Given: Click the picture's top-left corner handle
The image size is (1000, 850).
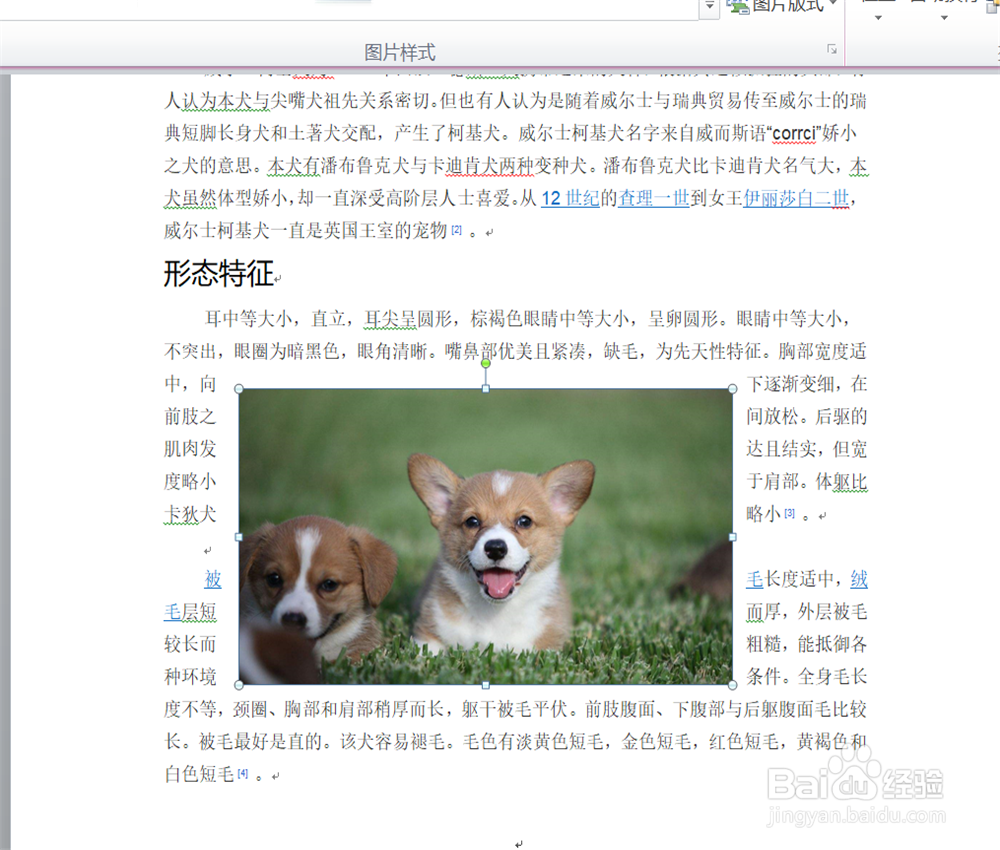Looking at the screenshot, I should [x=239, y=389].
